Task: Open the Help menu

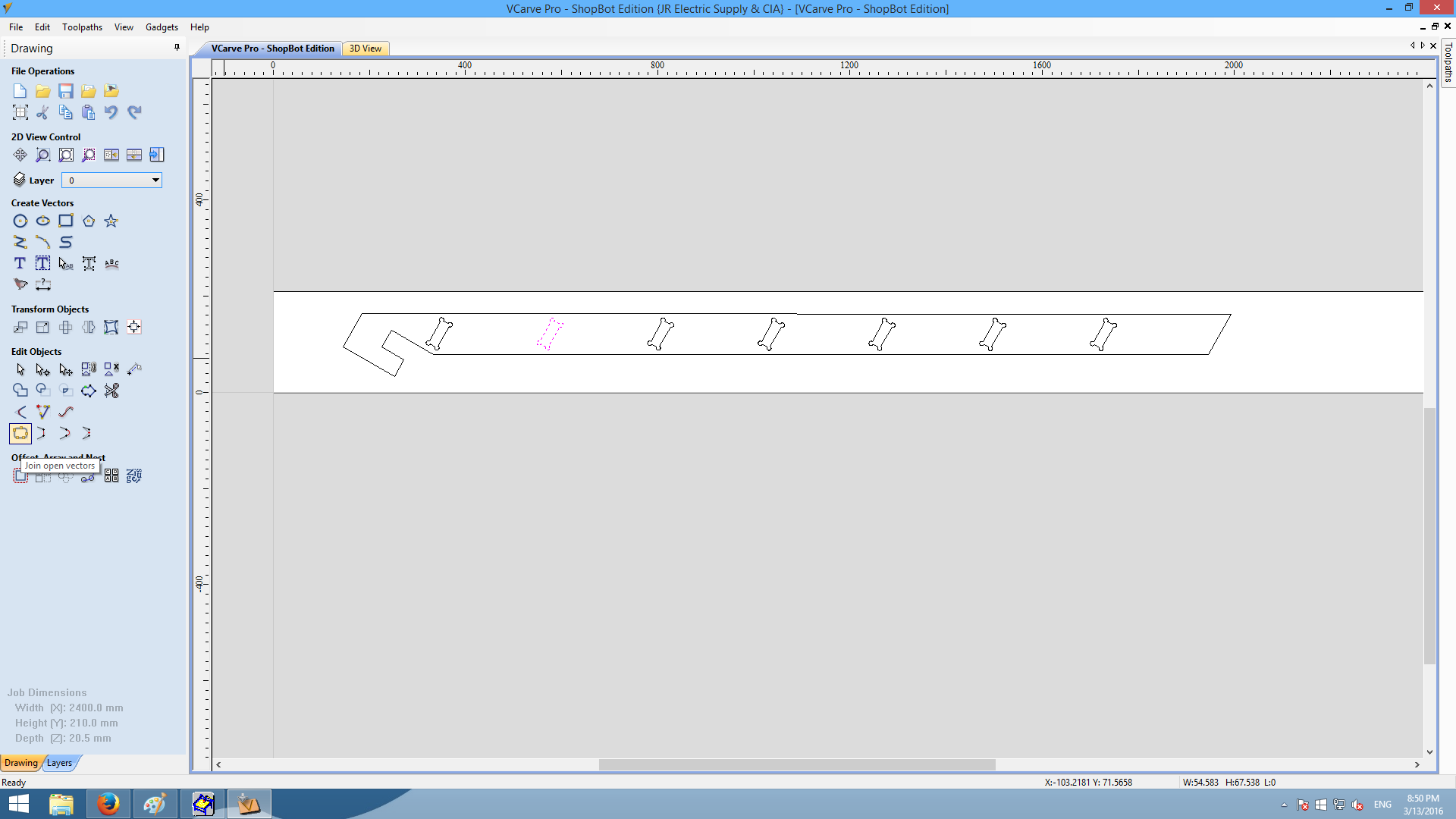Action: (x=199, y=27)
